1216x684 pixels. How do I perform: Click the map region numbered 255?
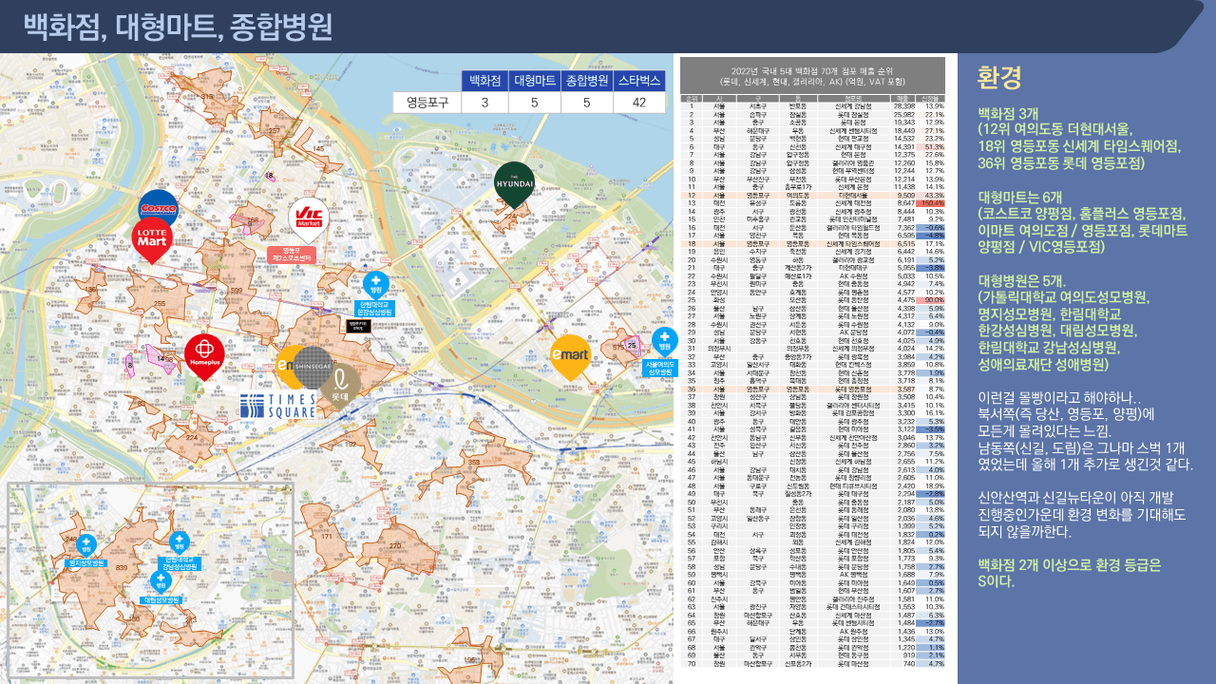(x=159, y=303)
